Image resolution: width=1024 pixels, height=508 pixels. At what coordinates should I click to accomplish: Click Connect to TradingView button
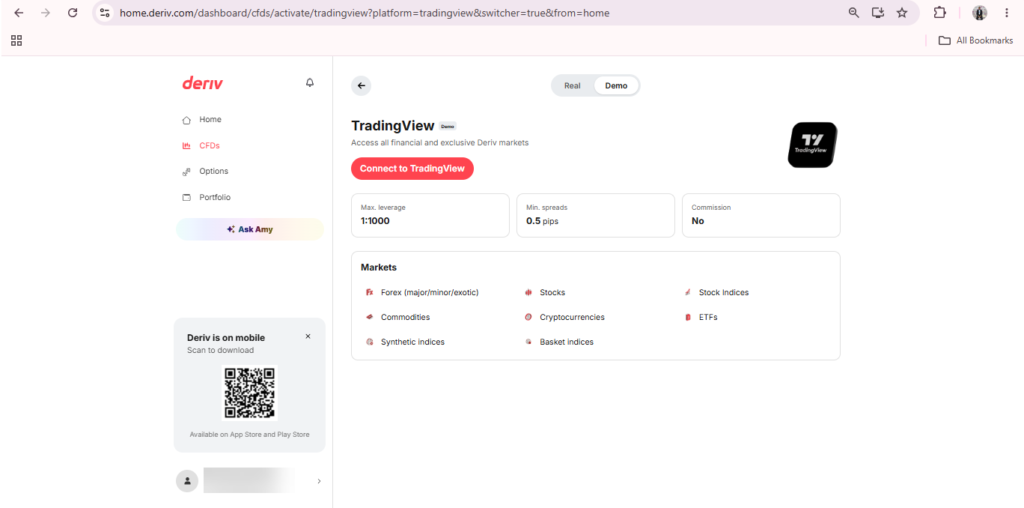pyautogui.click(x=412, y=168)
